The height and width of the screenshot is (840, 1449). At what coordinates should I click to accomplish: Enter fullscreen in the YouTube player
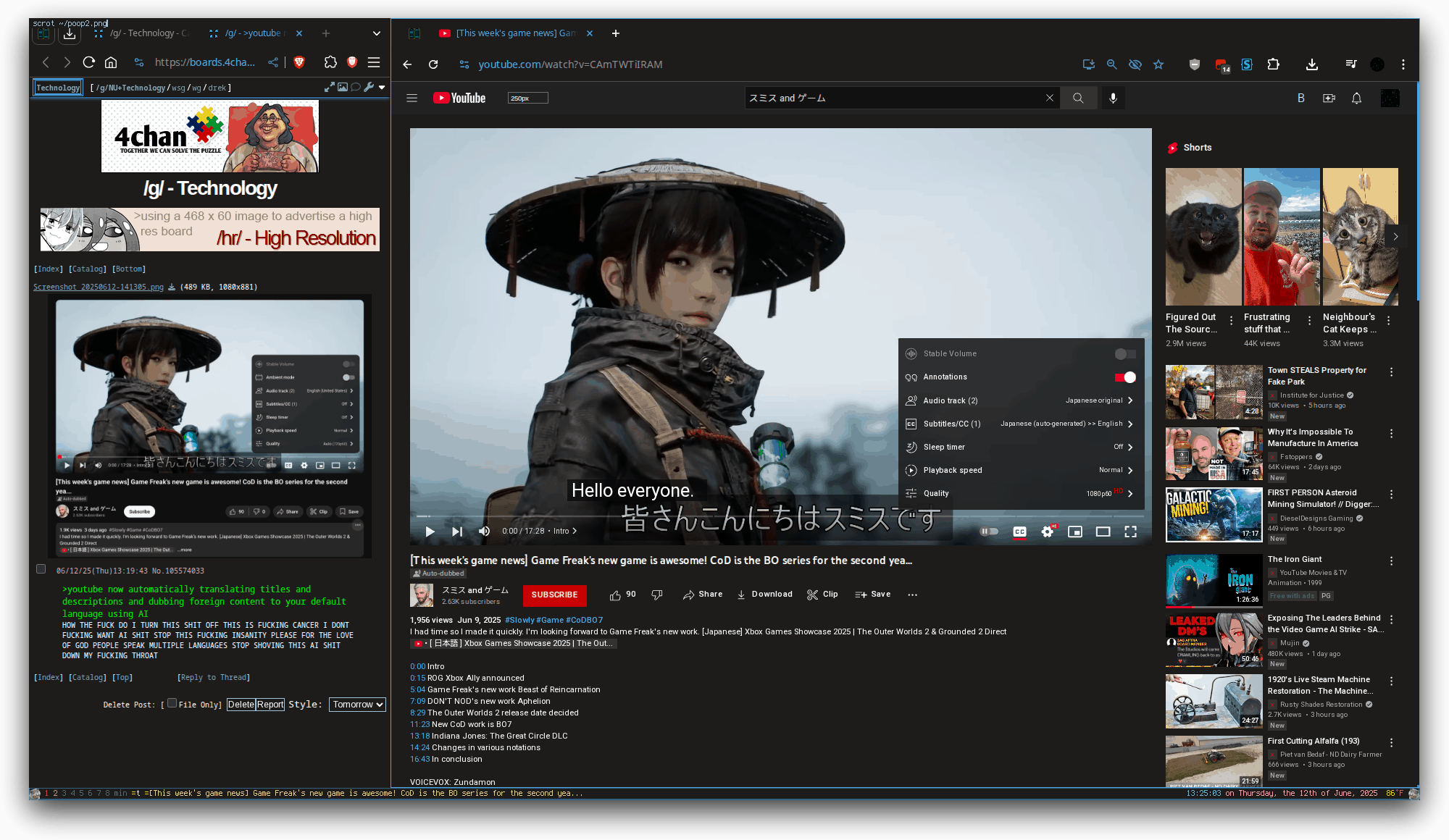[1130, 532]
